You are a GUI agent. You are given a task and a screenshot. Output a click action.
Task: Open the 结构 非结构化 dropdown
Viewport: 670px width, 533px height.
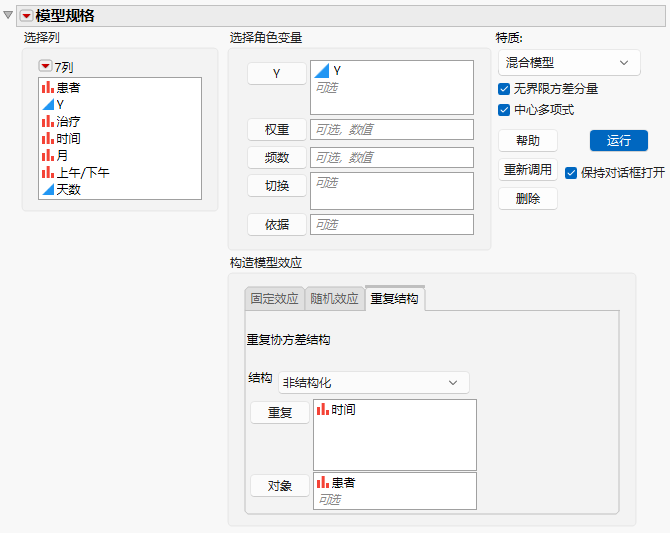(x=373, y=383)
